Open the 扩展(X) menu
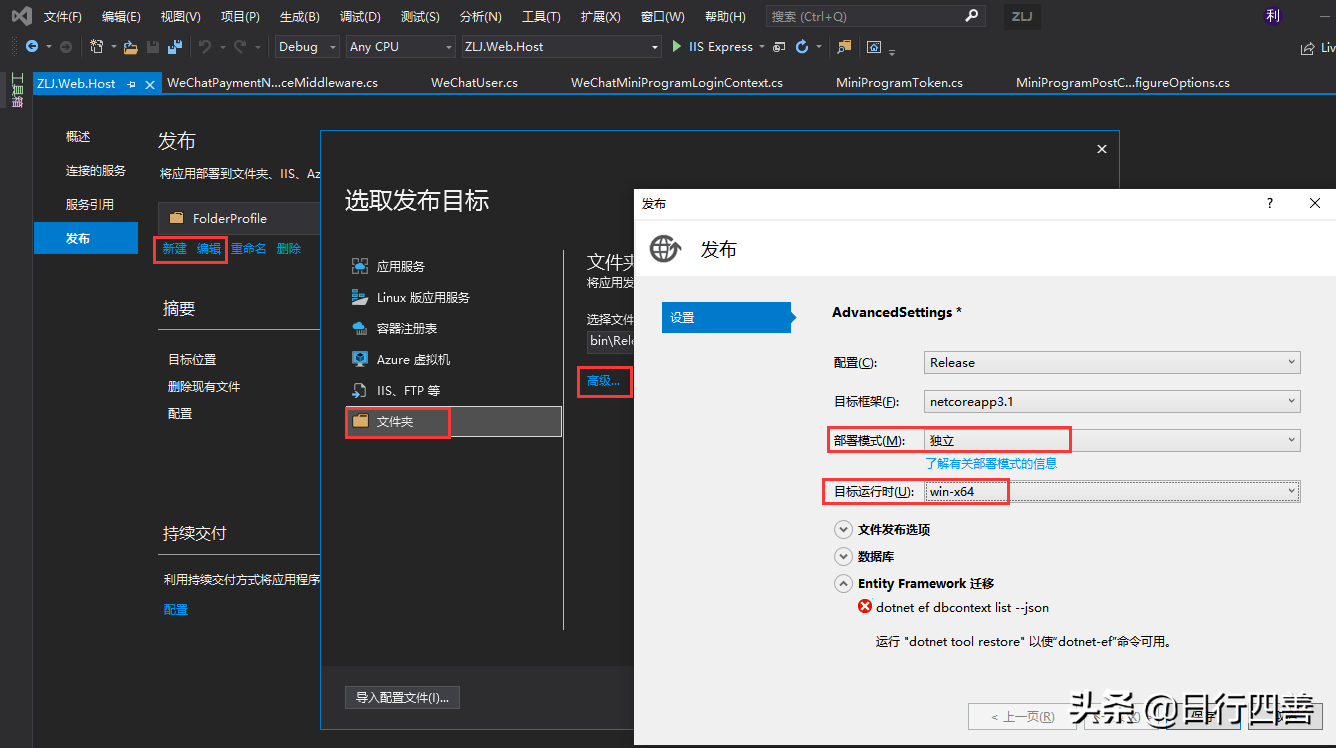1336x748 pixels. [x=600, y=17]
